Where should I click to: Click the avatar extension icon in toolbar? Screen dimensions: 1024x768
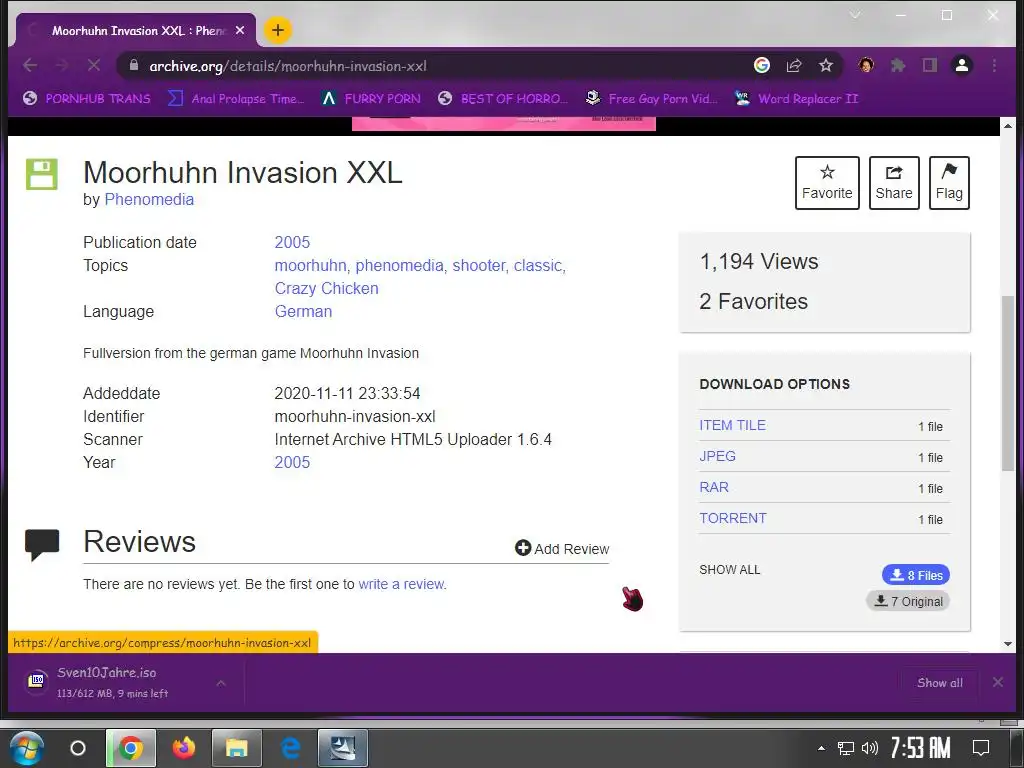[x=866, y=65]
